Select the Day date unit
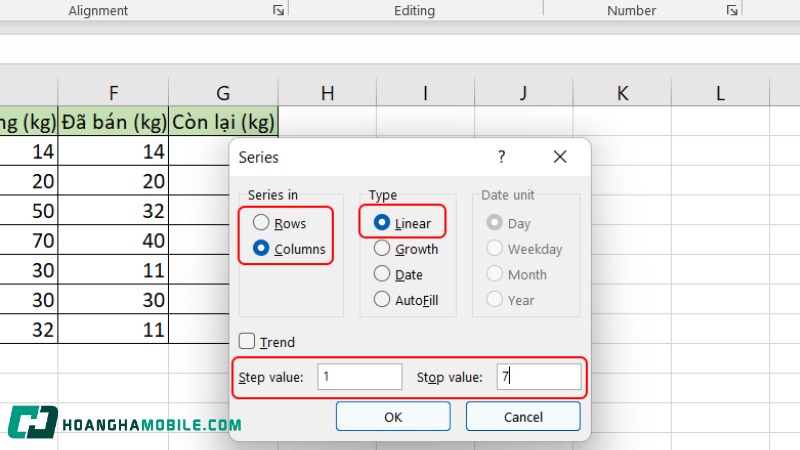 [494, 222]
